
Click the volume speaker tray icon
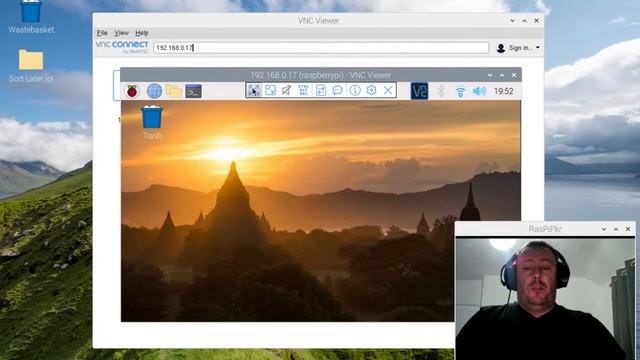479,91
